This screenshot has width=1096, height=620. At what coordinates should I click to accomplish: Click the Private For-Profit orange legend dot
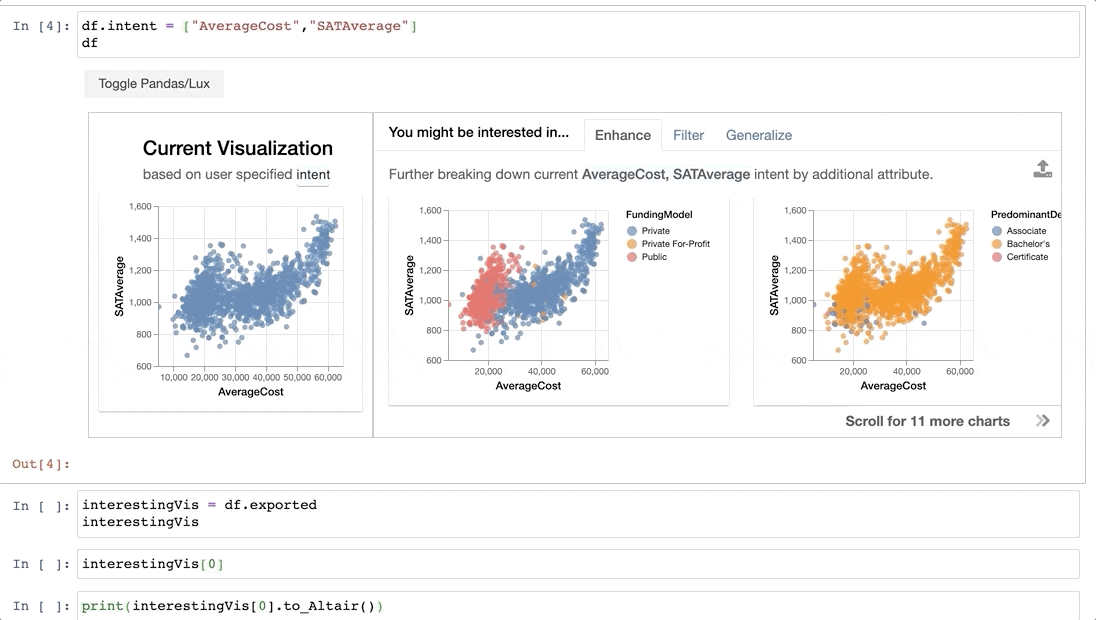(x=632, y=244)
